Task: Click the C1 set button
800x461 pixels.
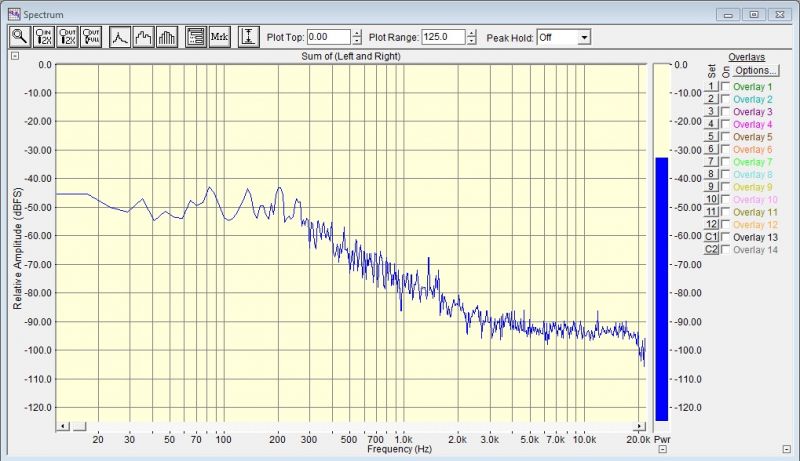Action: click(711, 237)
